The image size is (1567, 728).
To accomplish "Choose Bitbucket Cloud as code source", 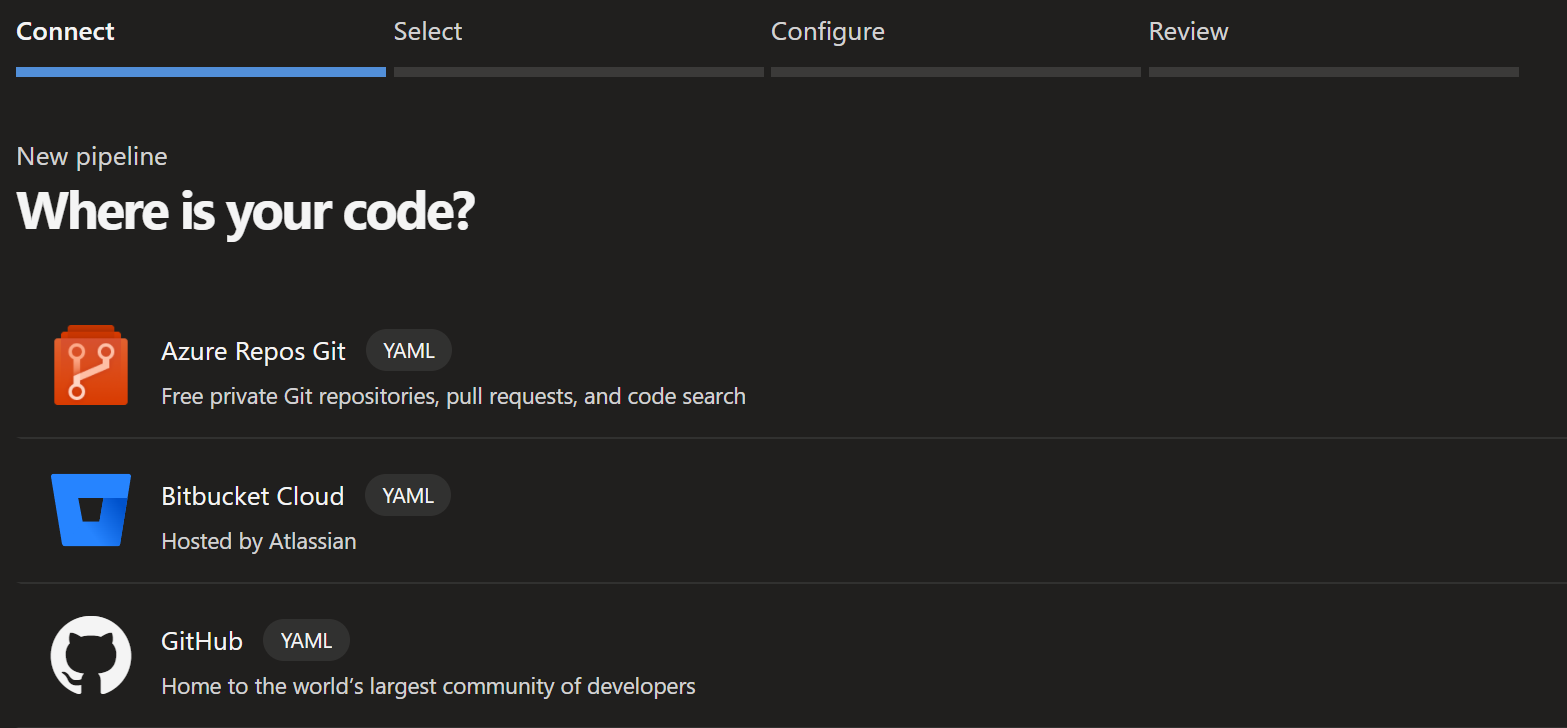I will coord(792,511).
